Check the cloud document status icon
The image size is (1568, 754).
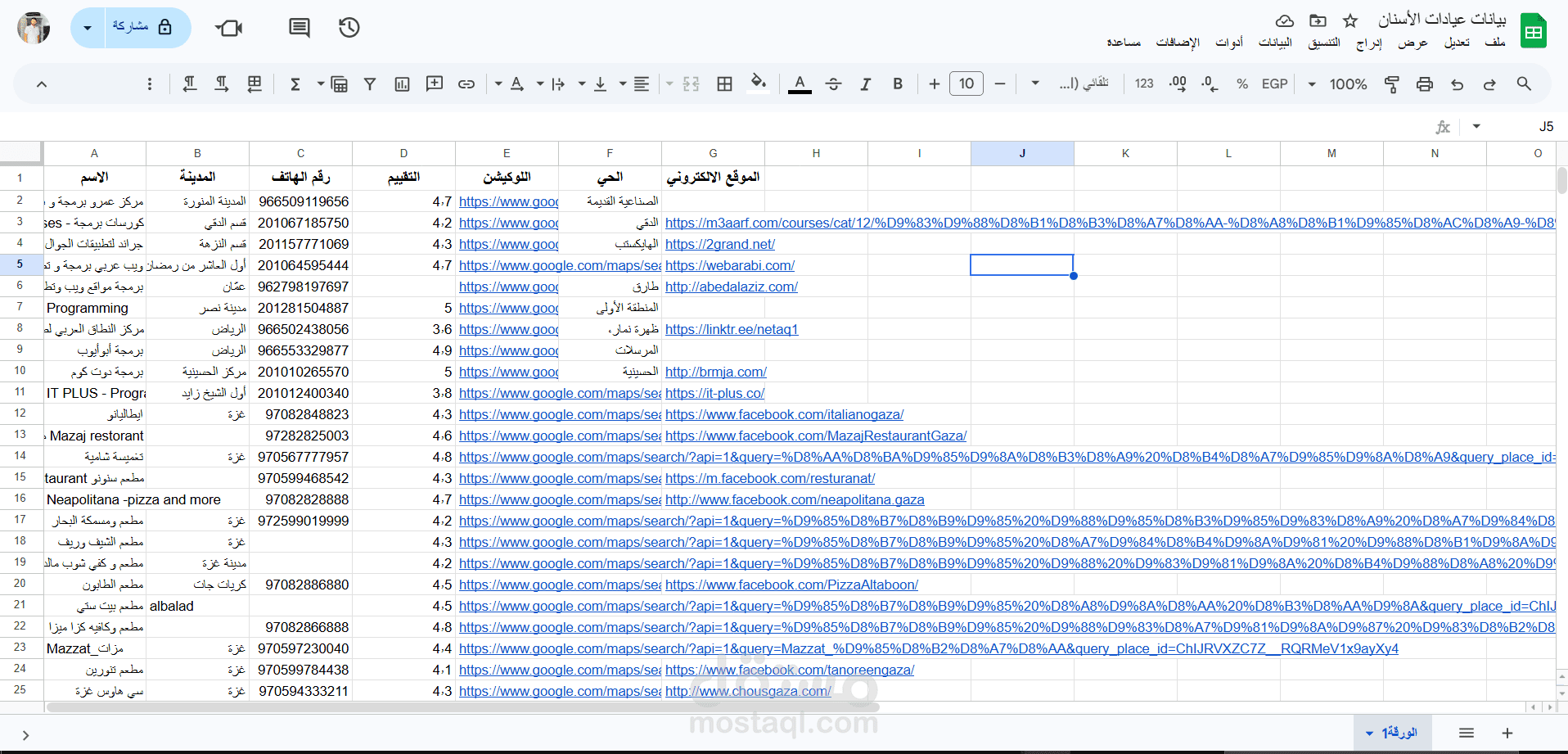click(1285, 20)
